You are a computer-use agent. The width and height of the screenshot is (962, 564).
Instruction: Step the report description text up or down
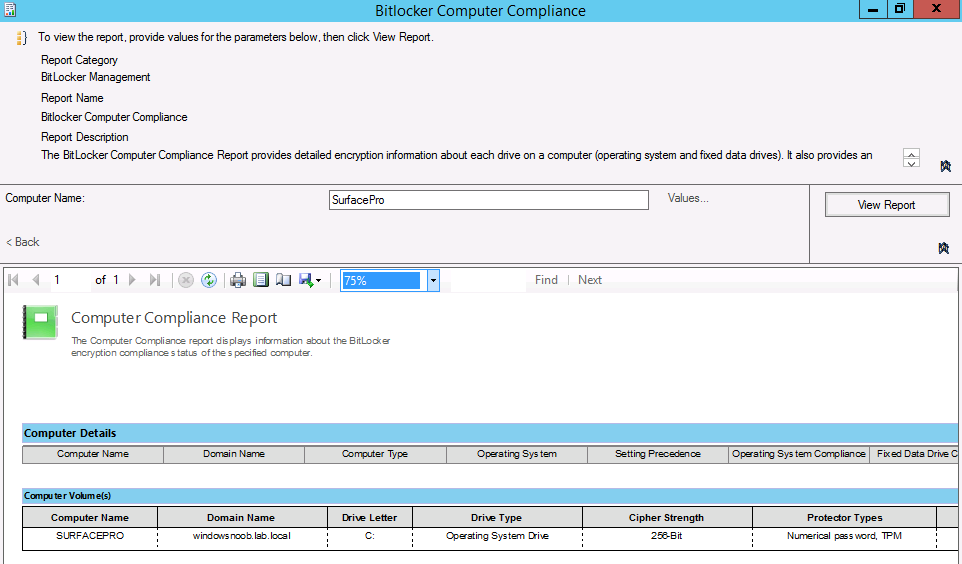tap(911, 158)
